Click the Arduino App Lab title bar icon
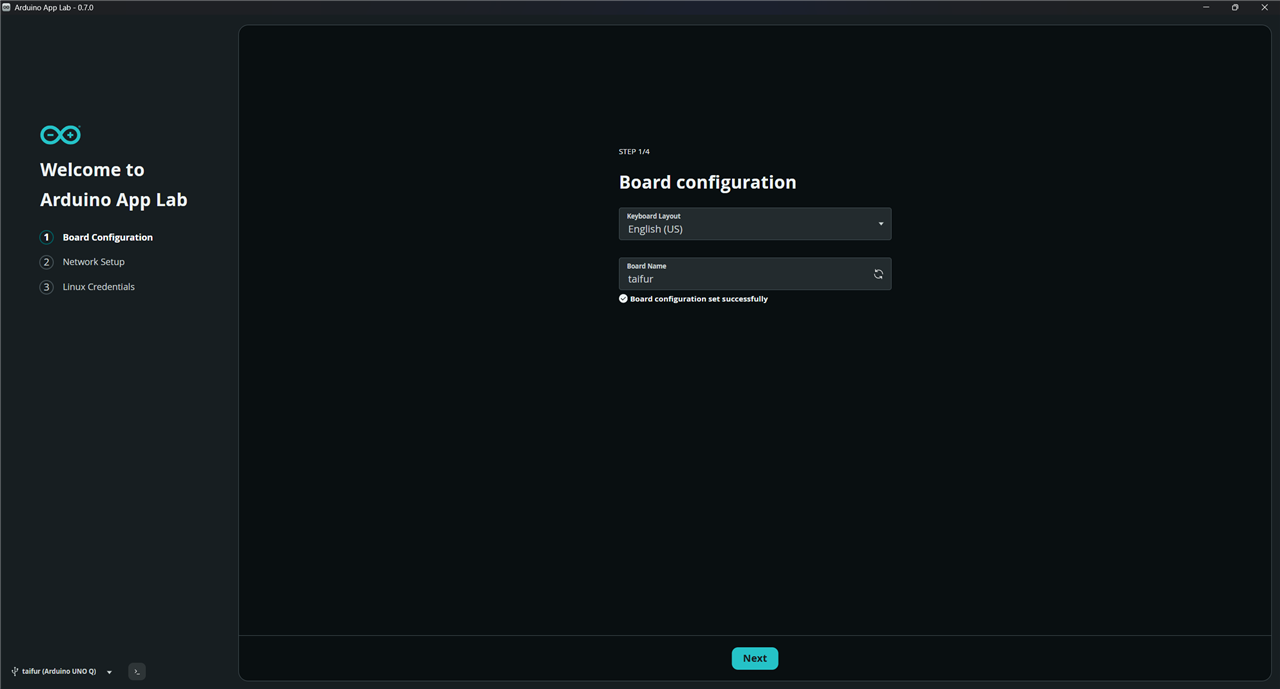 (7, 7)
